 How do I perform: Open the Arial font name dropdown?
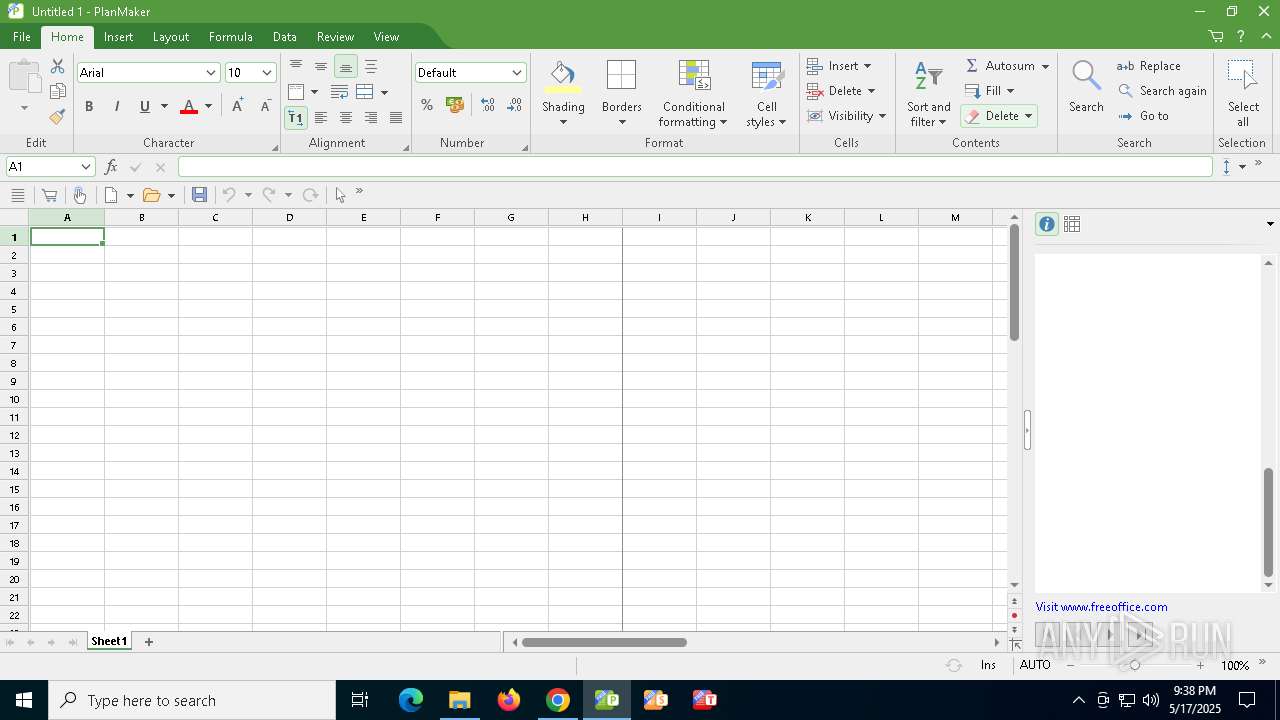click(x=211, y=73)
